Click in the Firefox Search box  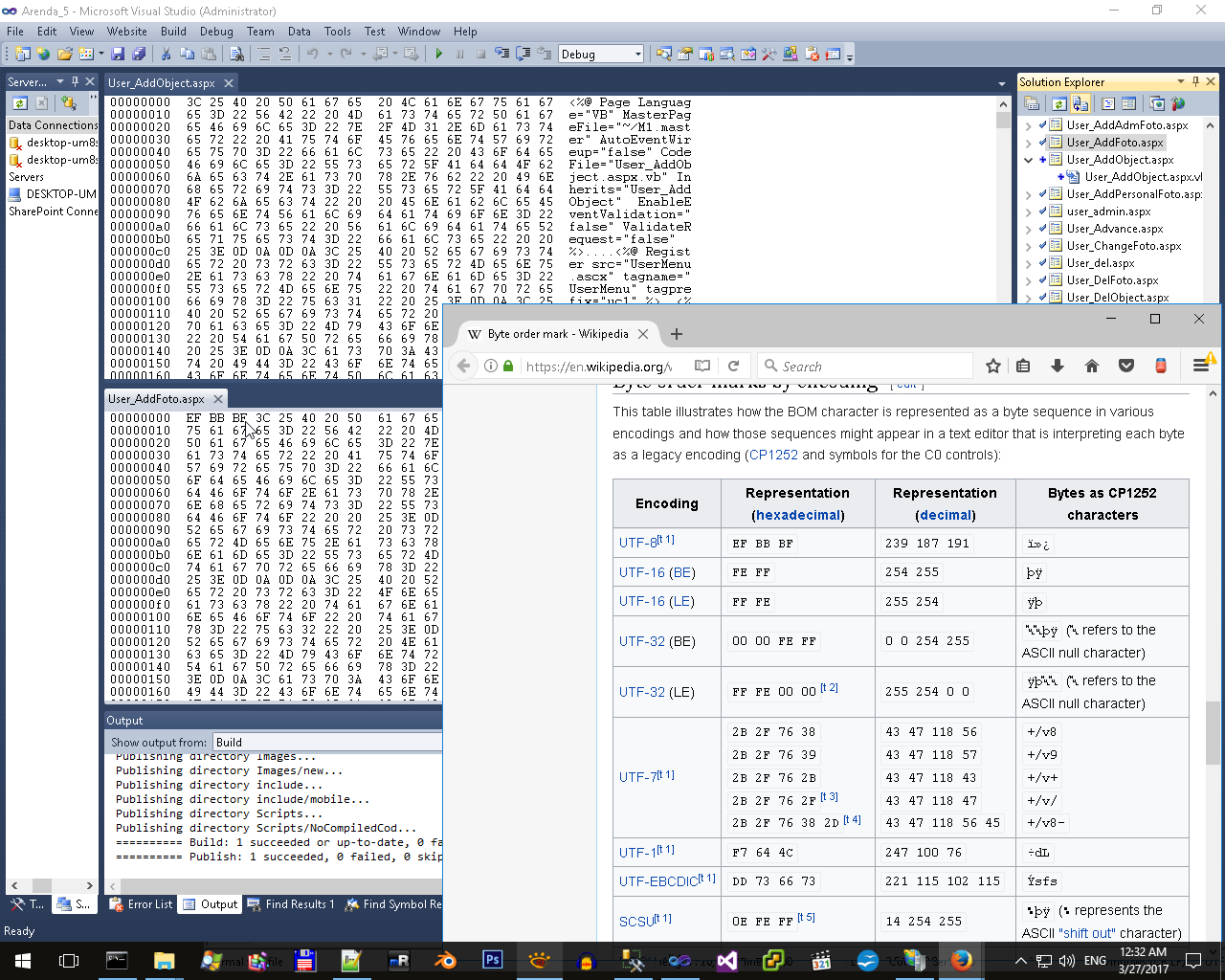865,366
